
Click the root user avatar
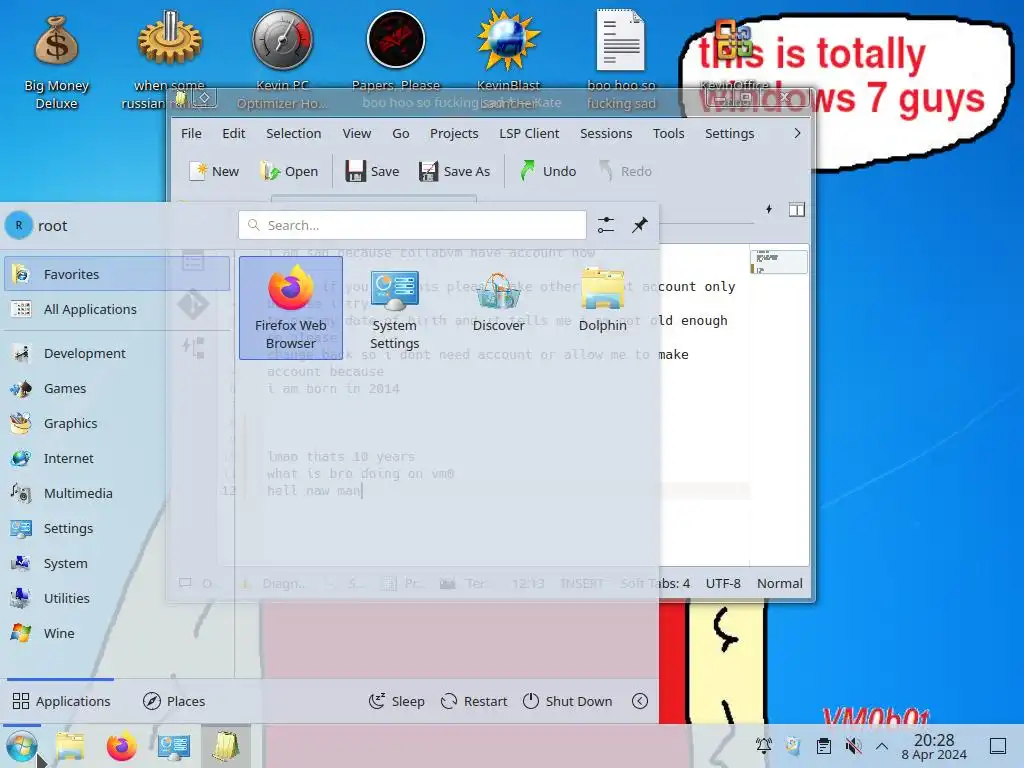[x=19, y=225]
